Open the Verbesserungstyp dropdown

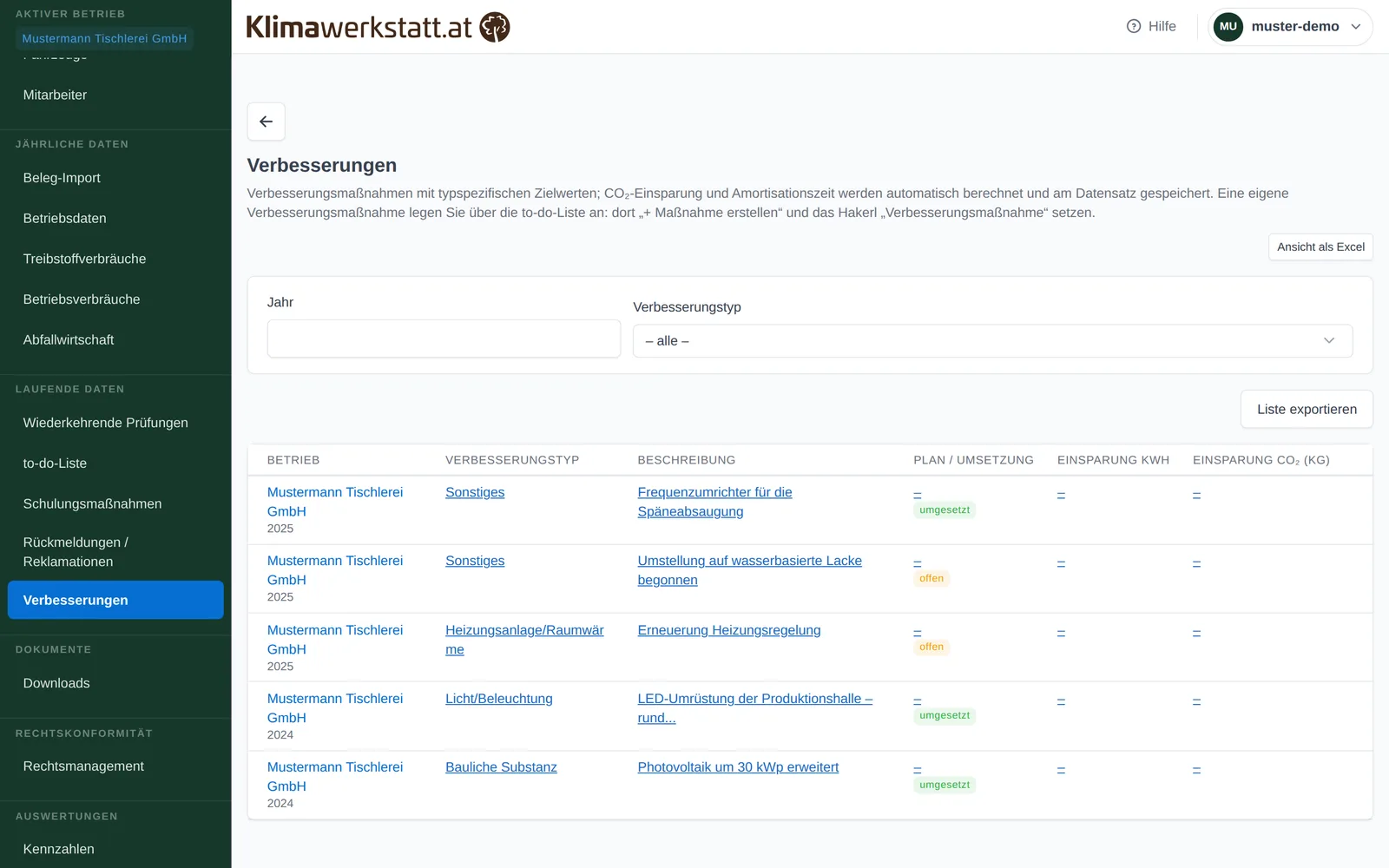pyautogui.click(x=992, y=341)
